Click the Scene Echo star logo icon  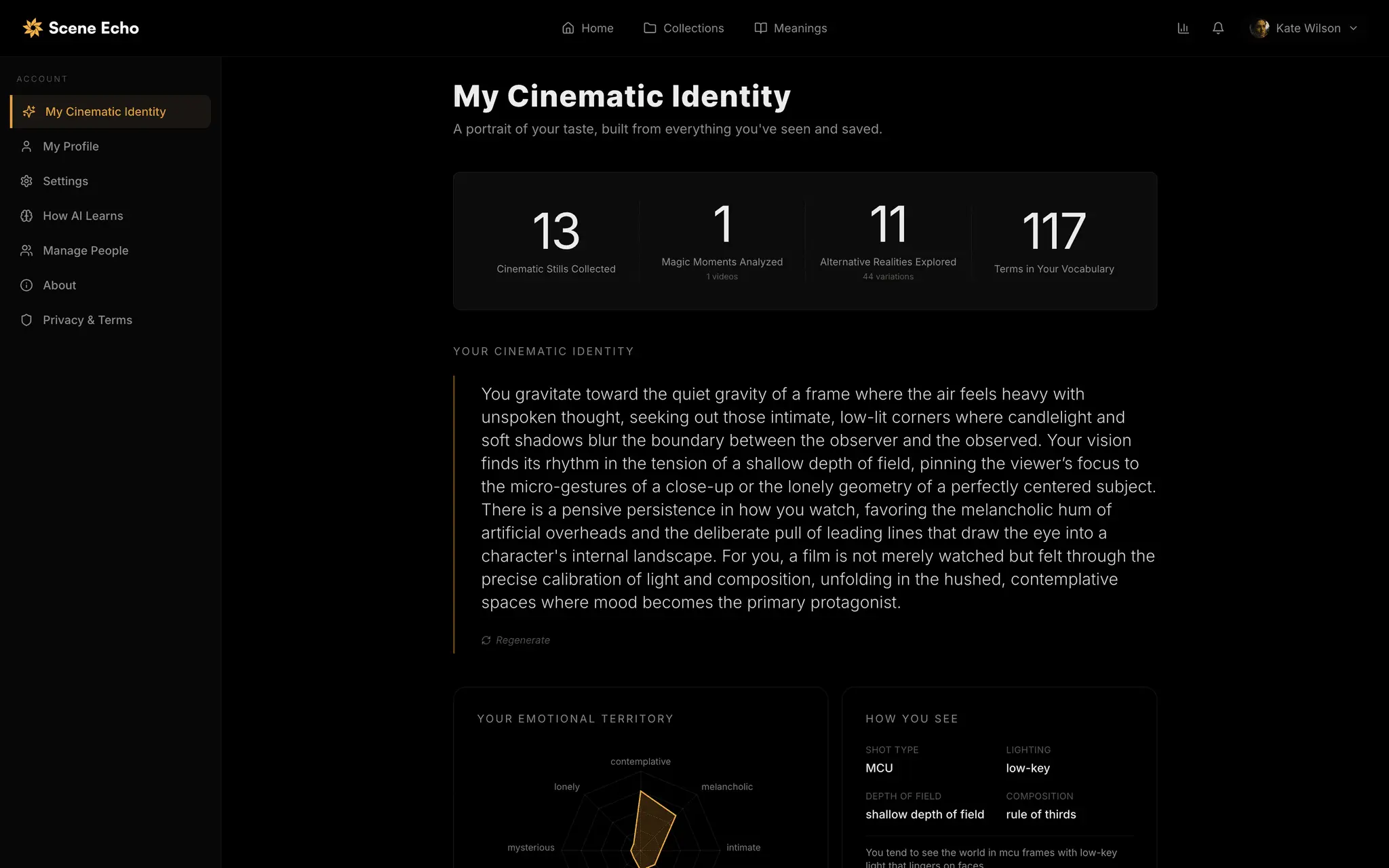click(x=33, y=28)
